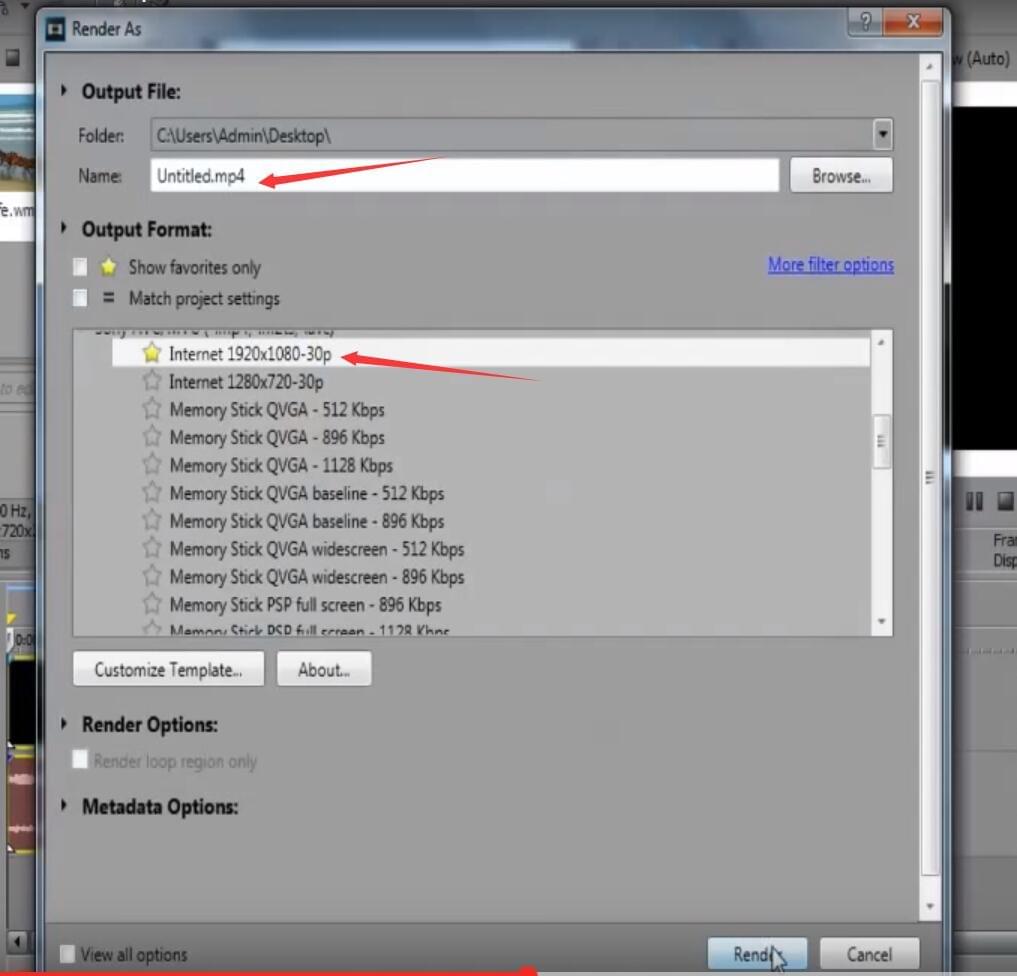Click the Name field containing Untitled.mp4

464,176
